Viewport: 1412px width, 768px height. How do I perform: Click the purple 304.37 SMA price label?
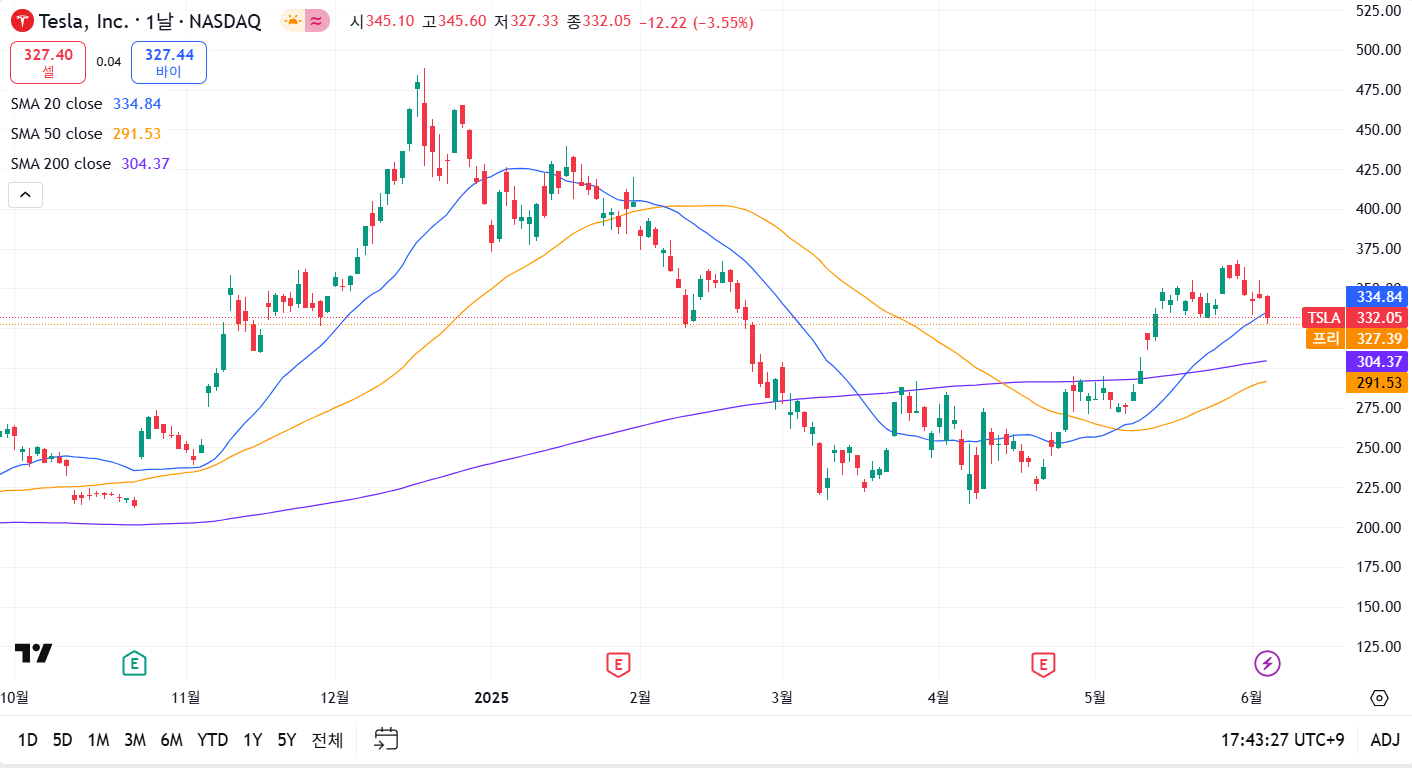[1377, 361]
